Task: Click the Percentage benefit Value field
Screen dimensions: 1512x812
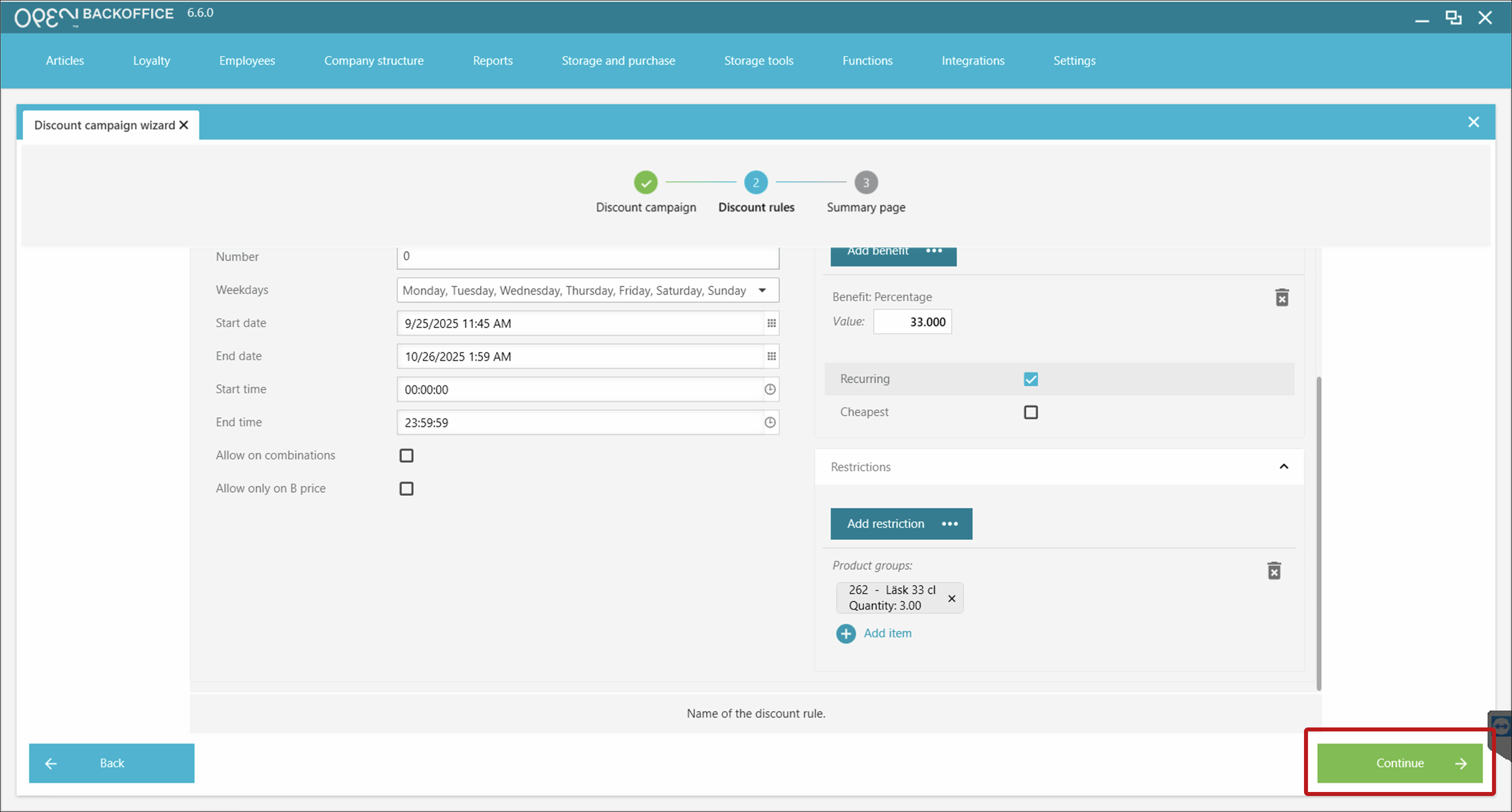Action: click(912, 322)
